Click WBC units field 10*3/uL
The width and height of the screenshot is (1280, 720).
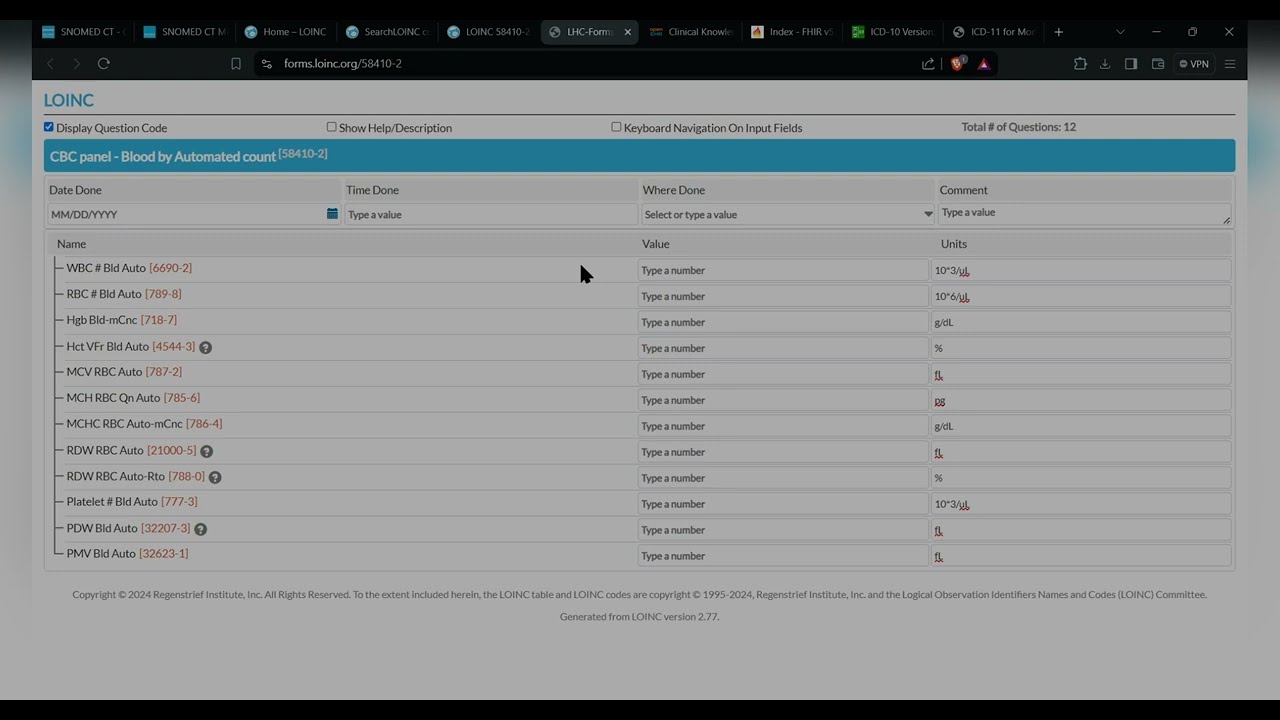tap(1081, 270)
